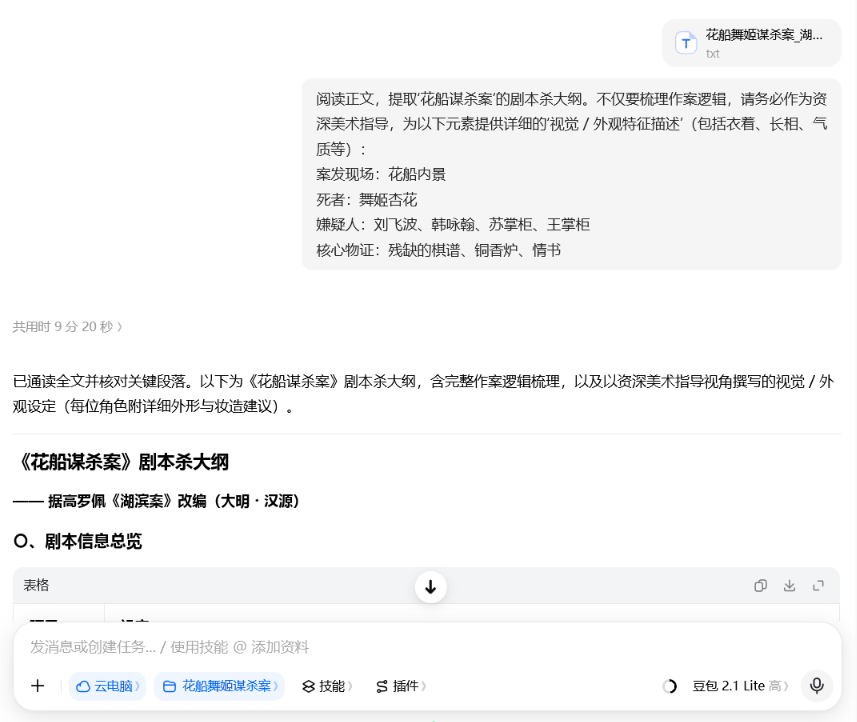Click the 〇、剧本信息总览 heading

coord(78,541)
